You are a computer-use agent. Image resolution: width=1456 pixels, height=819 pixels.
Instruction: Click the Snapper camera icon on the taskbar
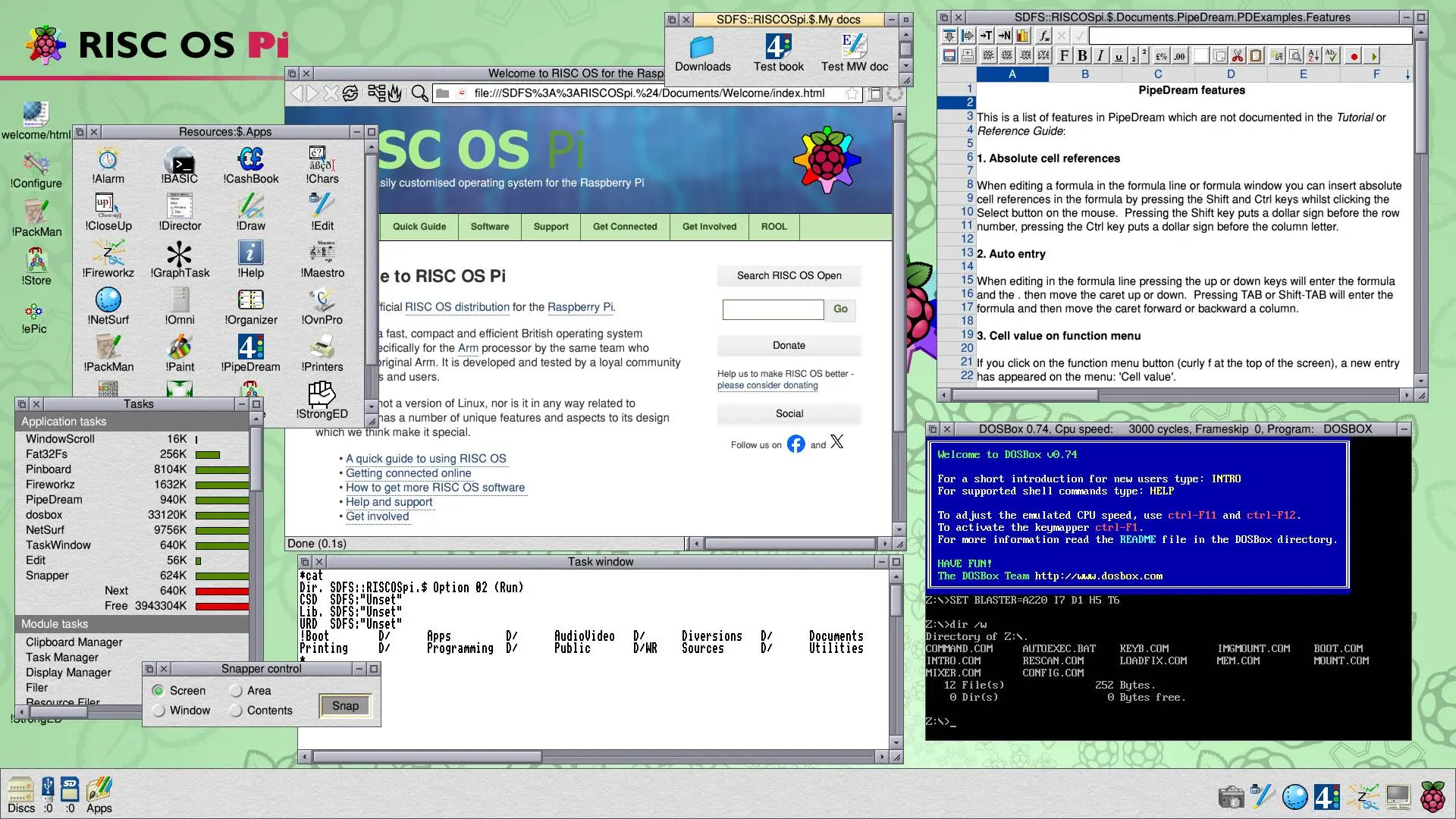click(1231, 796)
